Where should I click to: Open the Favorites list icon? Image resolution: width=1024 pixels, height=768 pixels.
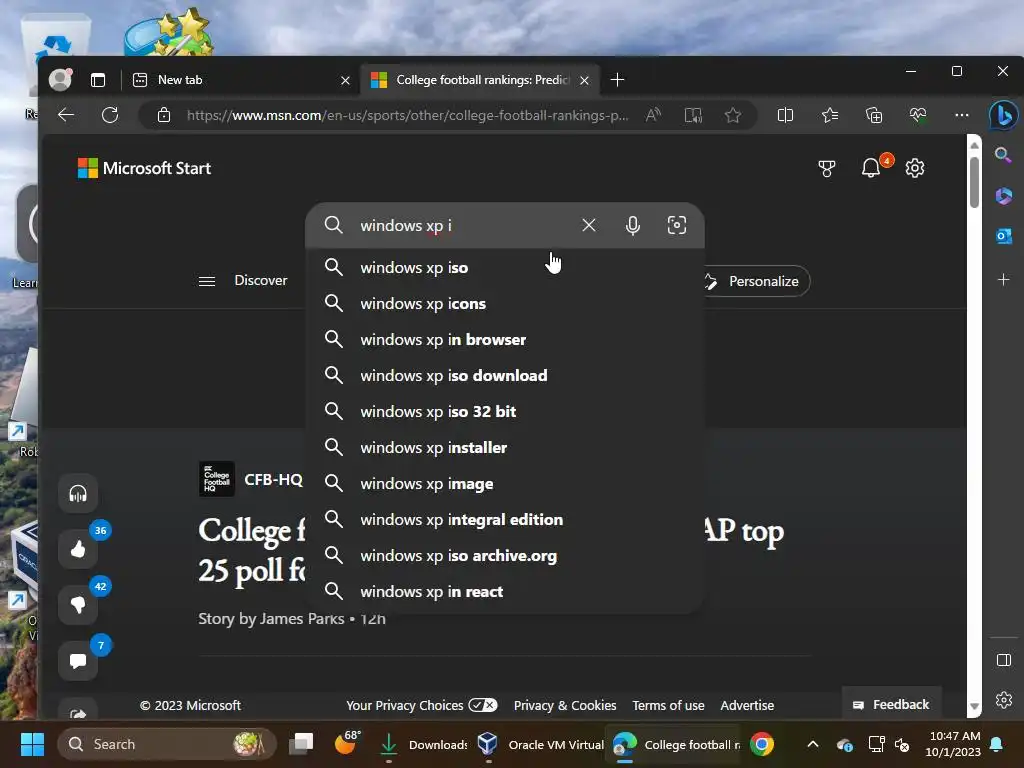pyautogui.click(x=829, y=115)
